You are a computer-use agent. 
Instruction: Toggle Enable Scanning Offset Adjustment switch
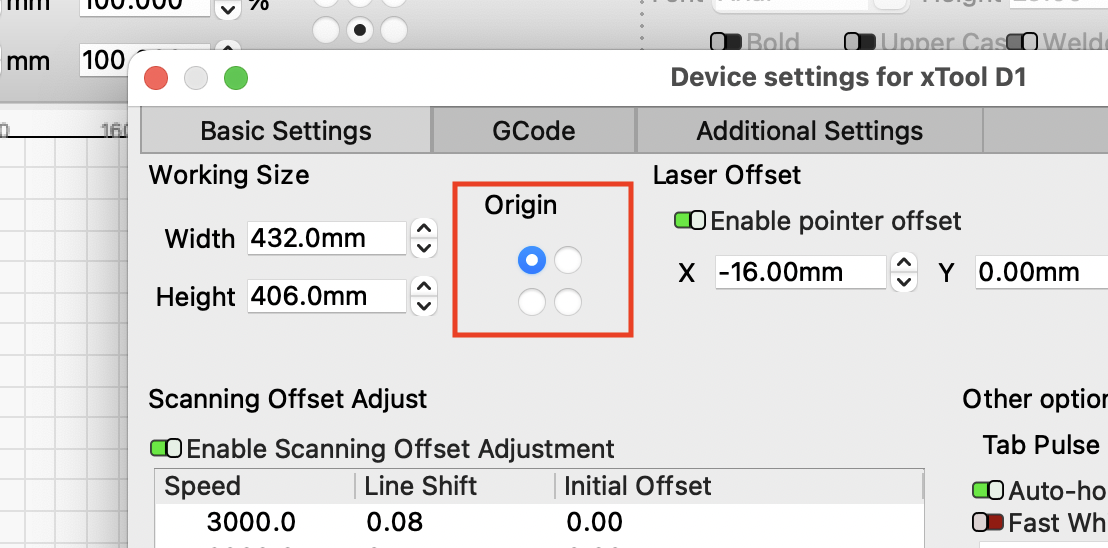(x=166, y=448)
